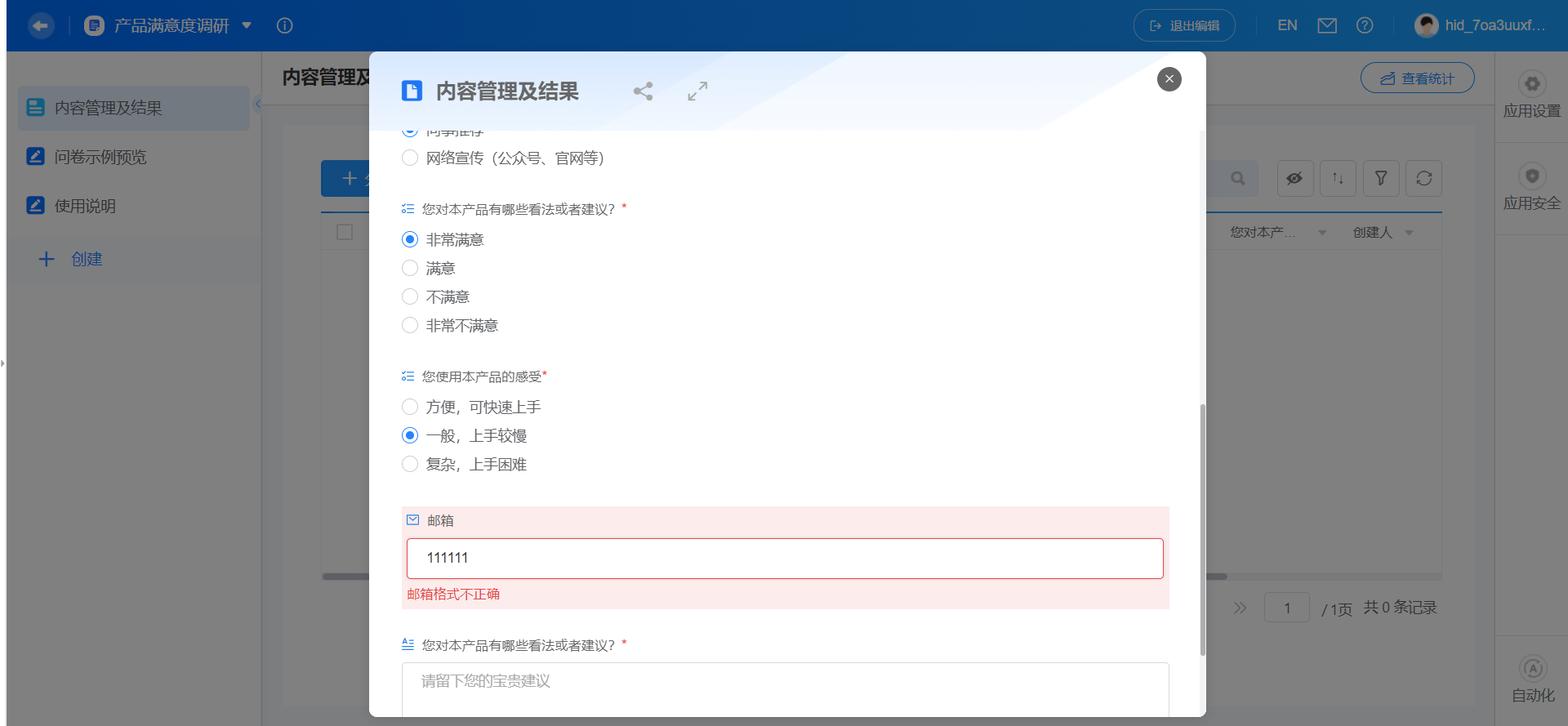
Task: Click the 您使用本产品的感受 question label
Action: pyautogui.click(x=482, y=376)
